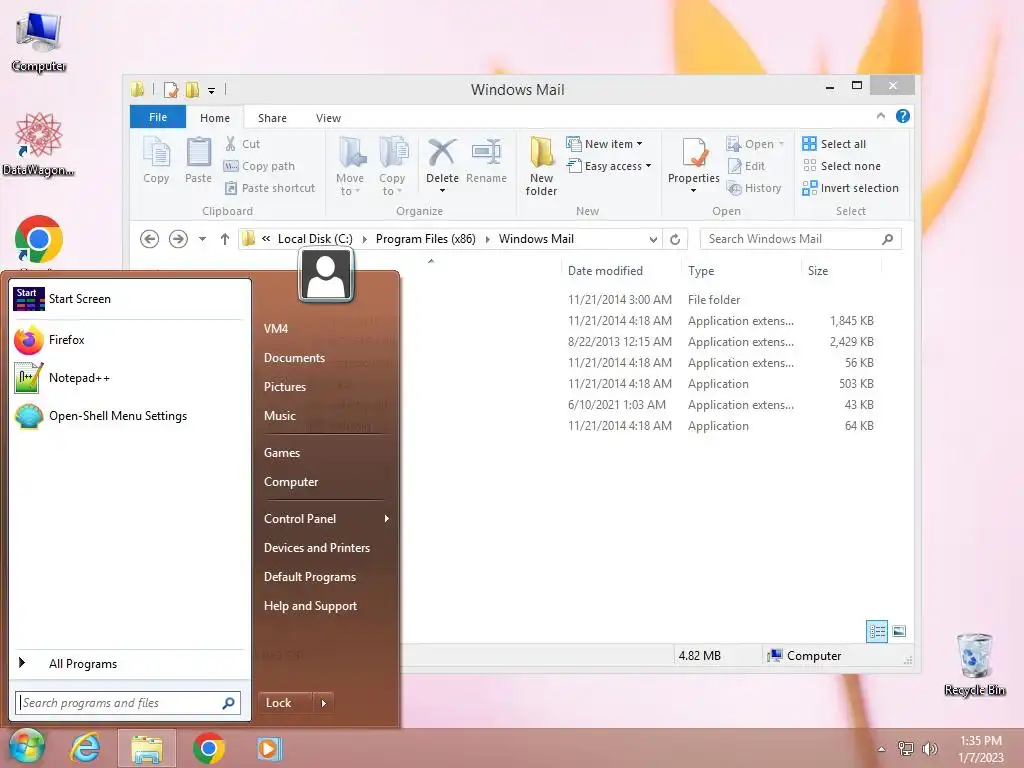Viewport: 1024px width, 768px height.
Task: Click Select none in ribbon
Action: (841, 166)
